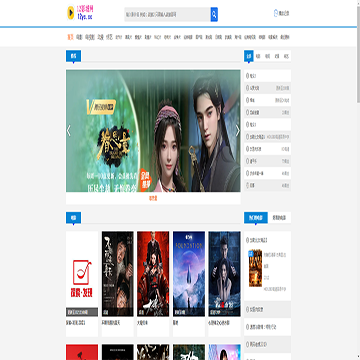Image resolution: width=360 pixels, height=360 pixels.
Task: Focus the search input field in header
Action: click(x=167, y=15)
